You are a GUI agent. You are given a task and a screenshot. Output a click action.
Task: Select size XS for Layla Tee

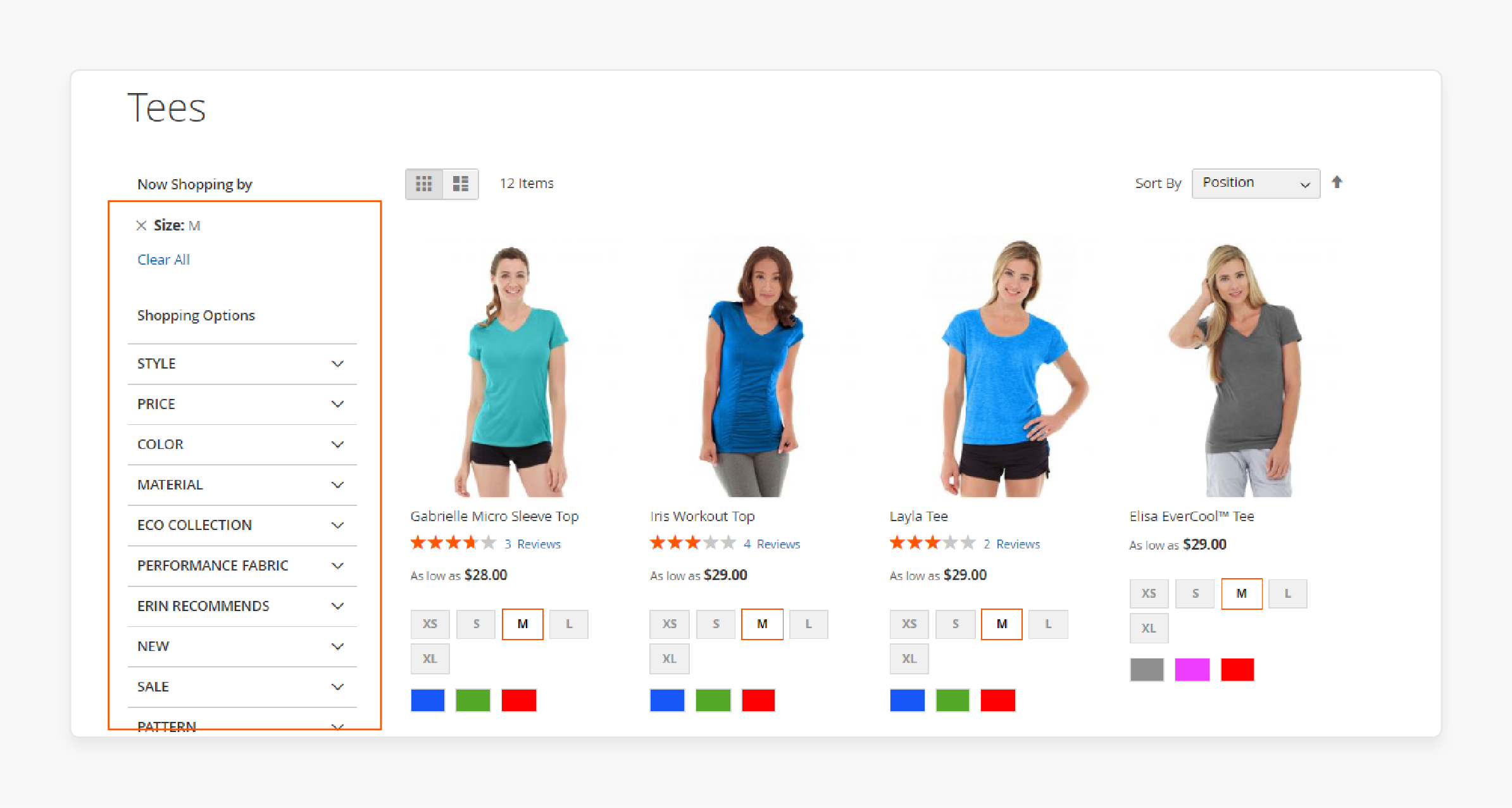point(909,624)
